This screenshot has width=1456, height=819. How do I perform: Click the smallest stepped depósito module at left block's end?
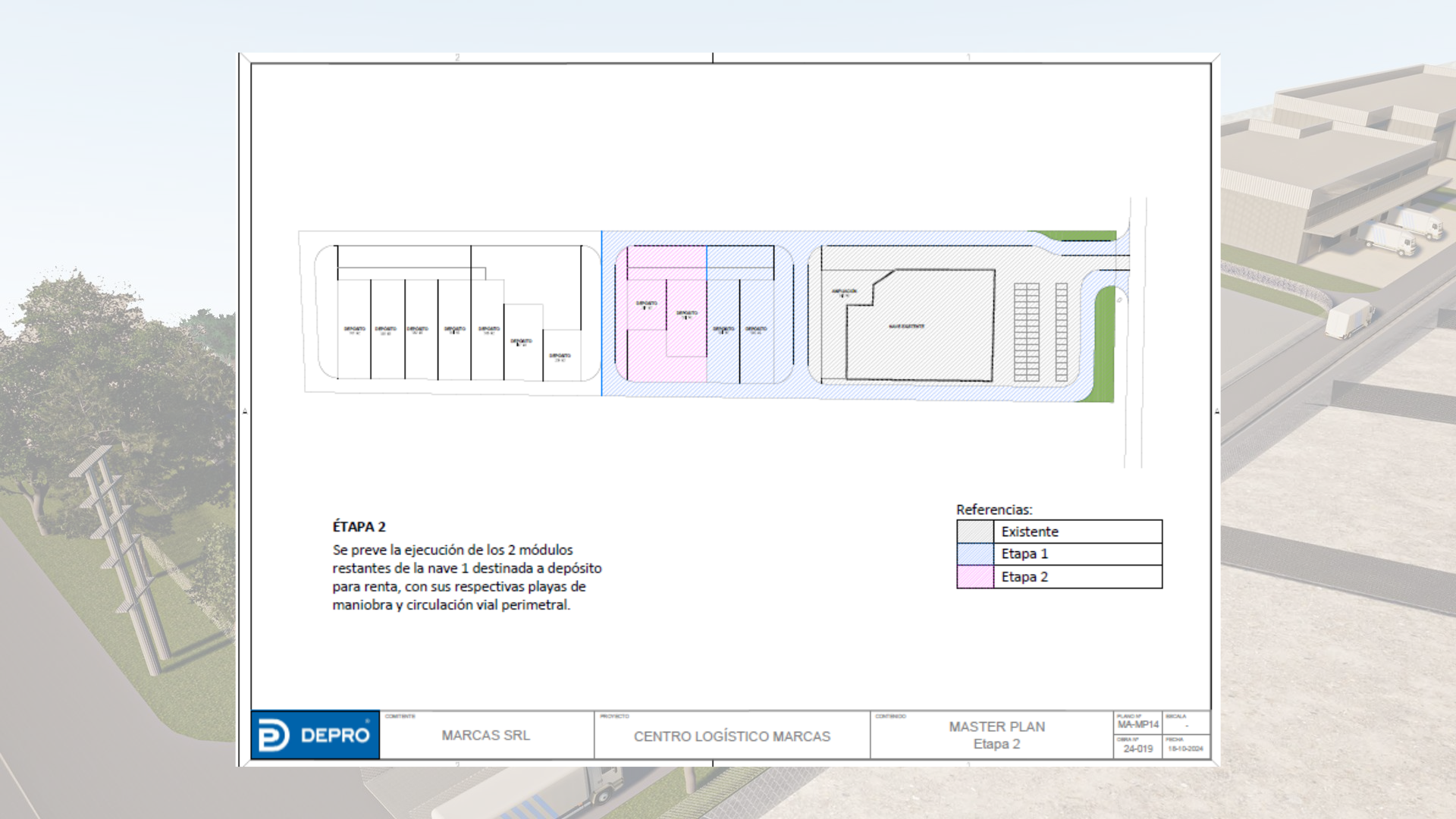(x=562, y=355)
